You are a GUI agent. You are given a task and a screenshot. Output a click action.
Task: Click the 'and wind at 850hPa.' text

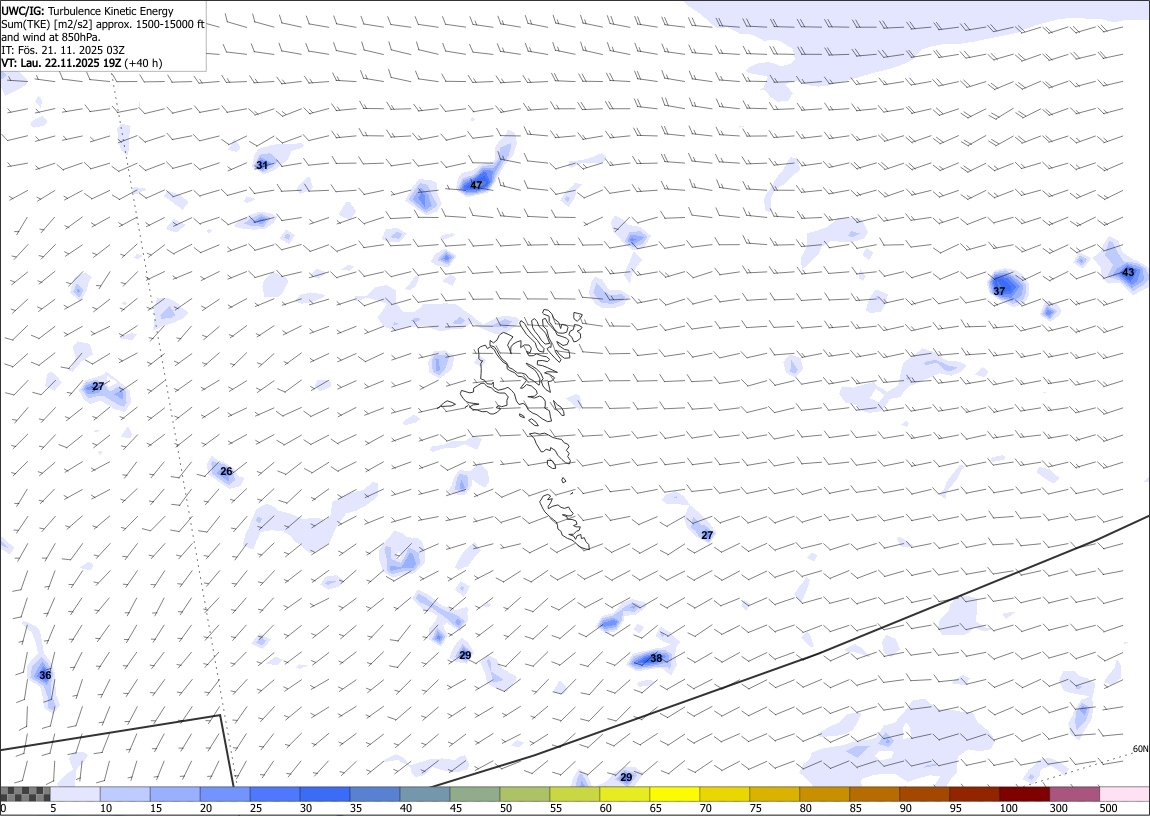51,37
